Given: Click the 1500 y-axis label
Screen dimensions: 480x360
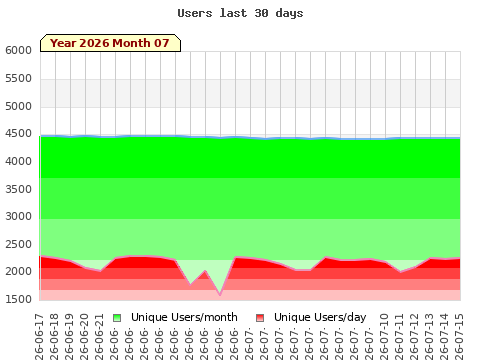Looking at the screenshot, I should click(x=18, y=299).
